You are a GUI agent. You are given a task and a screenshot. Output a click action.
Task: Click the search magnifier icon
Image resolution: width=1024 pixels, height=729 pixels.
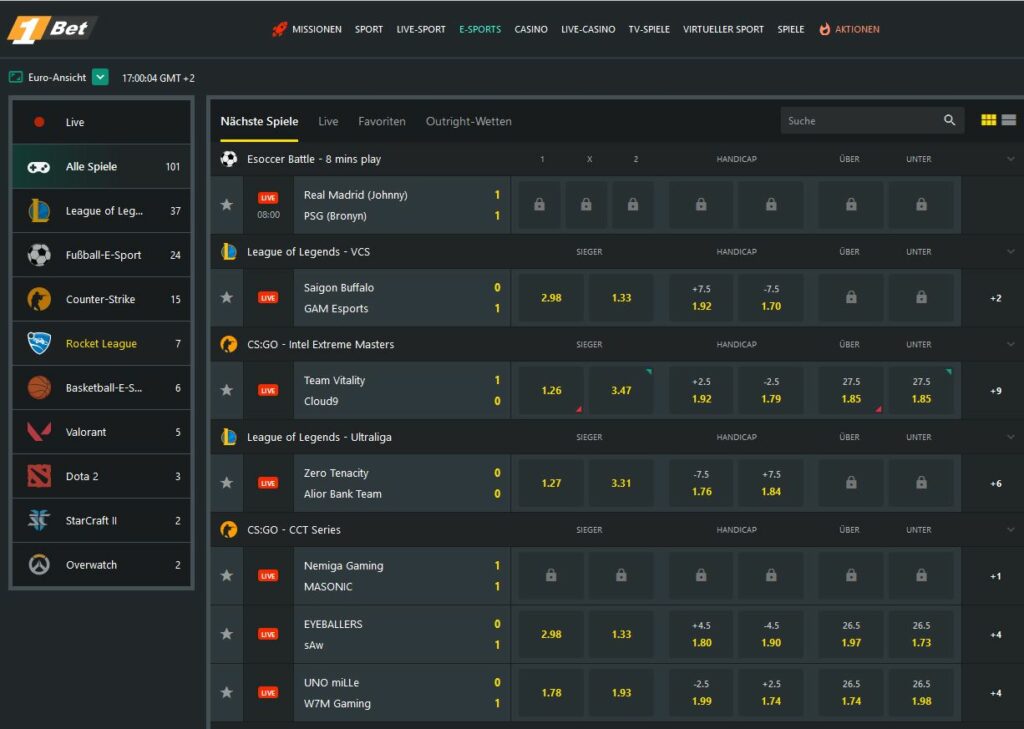[x=950, y=120]
